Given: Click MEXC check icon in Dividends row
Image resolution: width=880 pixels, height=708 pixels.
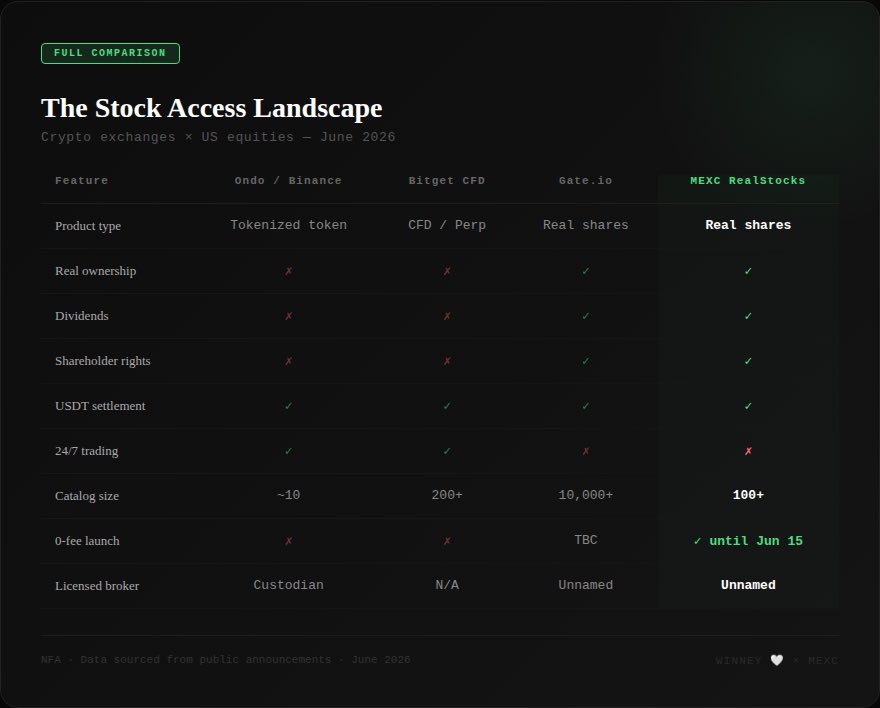Looking at the screenshot, I should 748,316.
